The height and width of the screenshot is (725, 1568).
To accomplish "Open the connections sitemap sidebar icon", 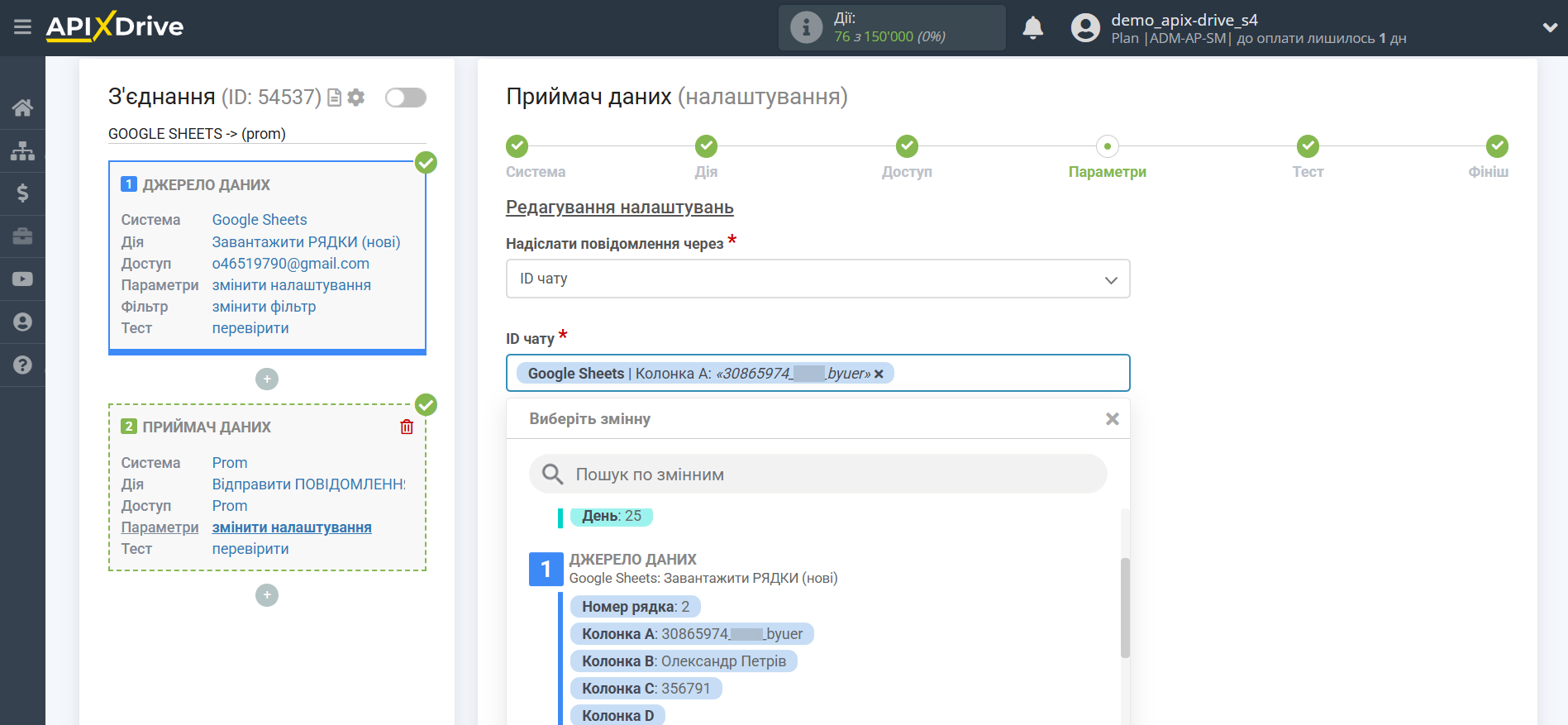I will pos(22,150).
